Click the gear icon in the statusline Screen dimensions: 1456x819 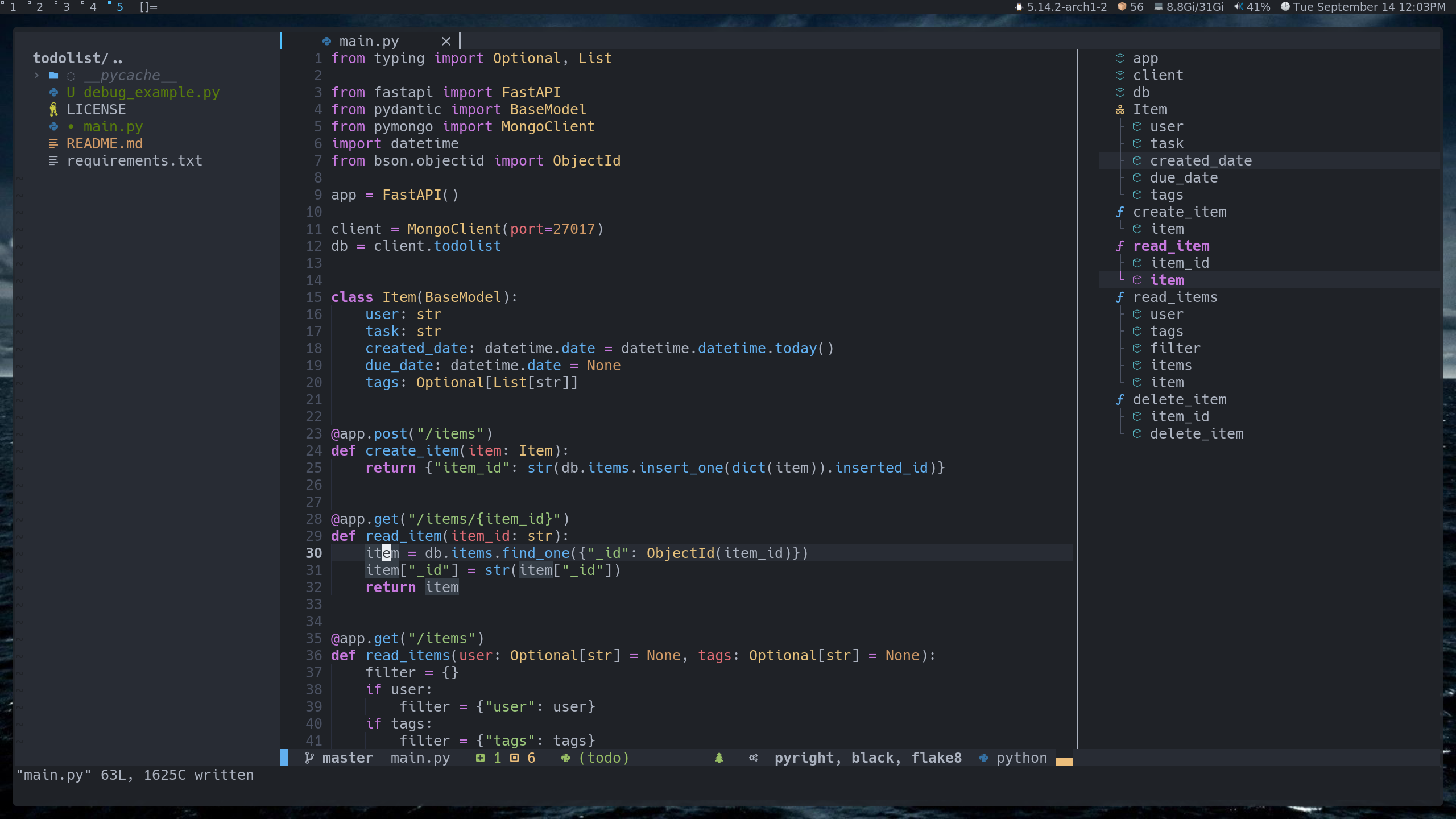(x=753, y=758)
